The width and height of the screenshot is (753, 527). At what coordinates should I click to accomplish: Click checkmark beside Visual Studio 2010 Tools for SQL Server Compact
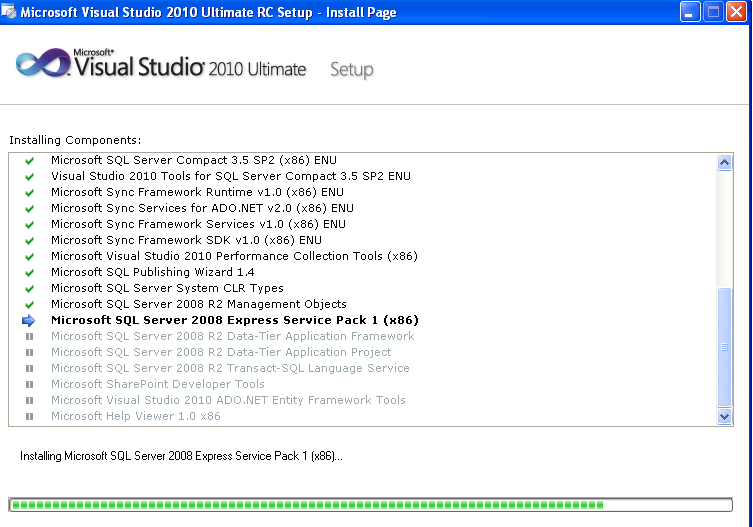[x=29, y=177]
